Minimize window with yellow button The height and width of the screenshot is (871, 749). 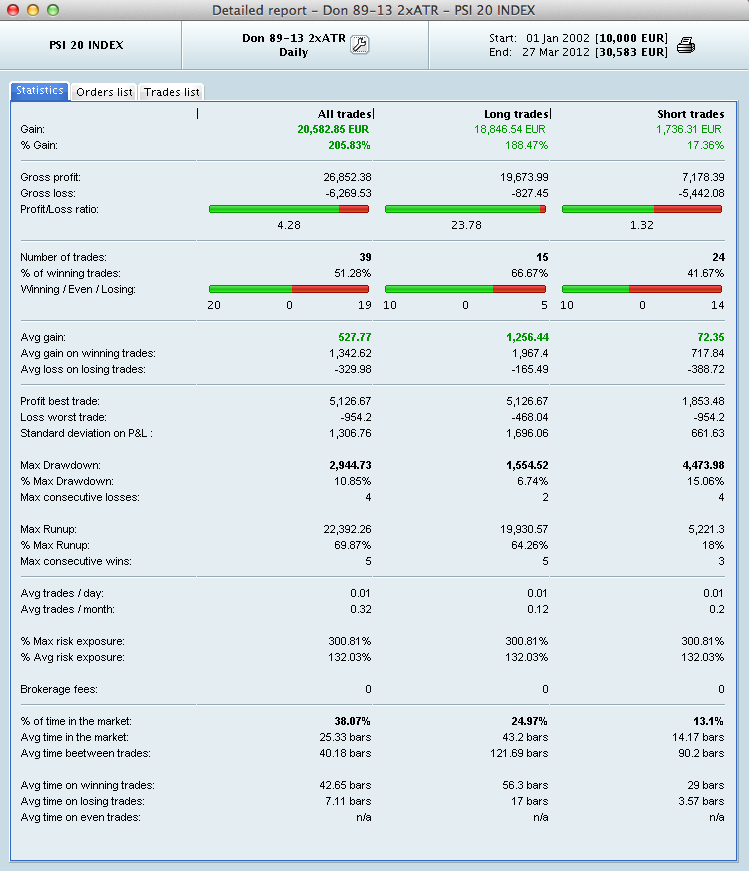point(33,10)
